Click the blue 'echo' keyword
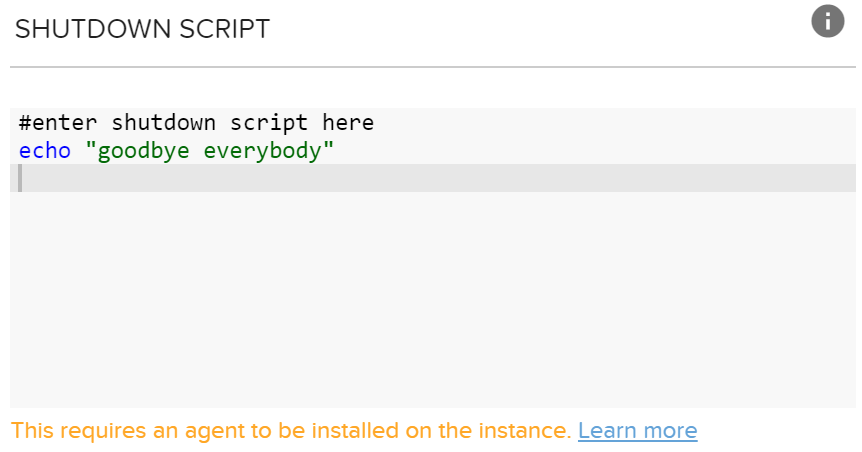The width and height of the screenshot is (862, 452). pos(44,151)
